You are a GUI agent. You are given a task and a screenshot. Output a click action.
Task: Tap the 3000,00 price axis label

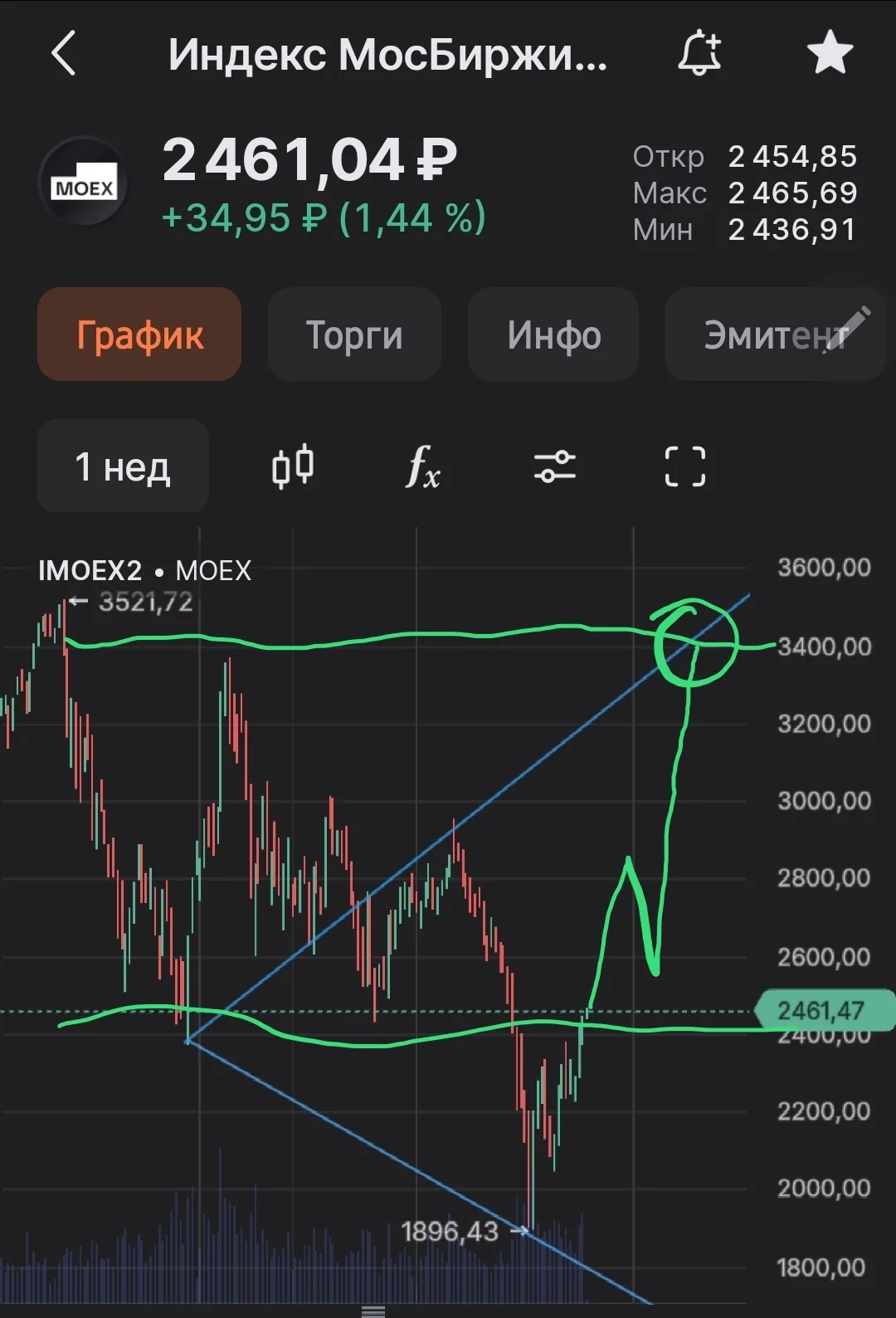pos(824,801)
